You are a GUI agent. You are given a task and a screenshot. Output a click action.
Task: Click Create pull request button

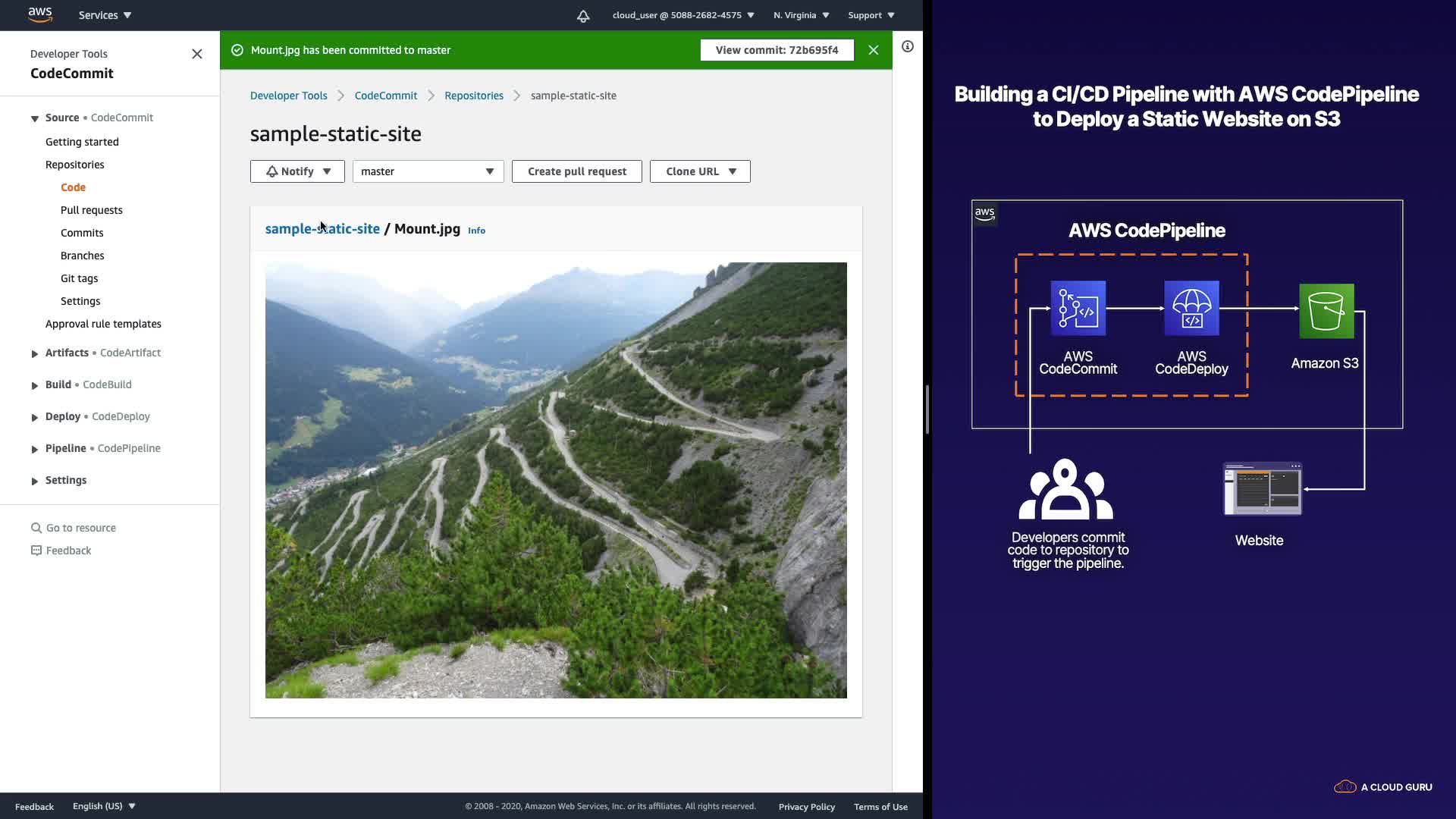(x=576, y=171)
